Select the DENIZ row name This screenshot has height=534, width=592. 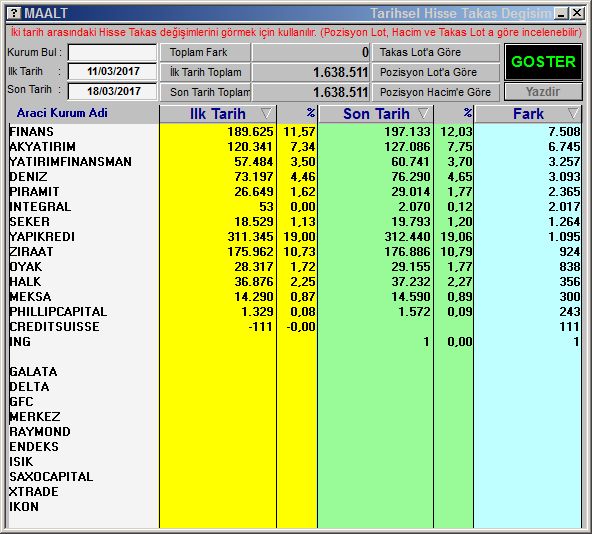coord(28,177)
